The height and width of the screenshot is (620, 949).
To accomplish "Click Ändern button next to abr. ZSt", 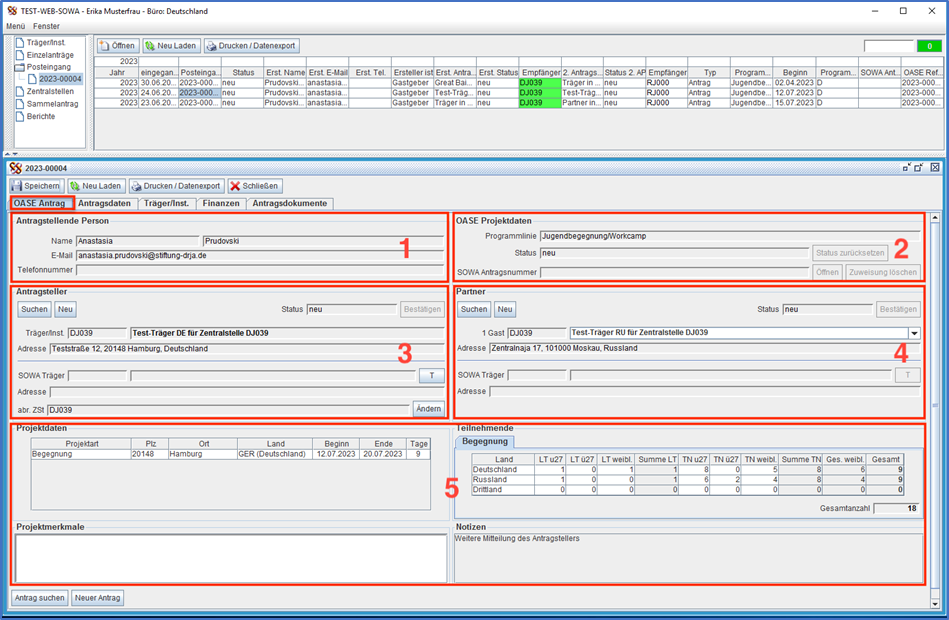I will coord(428,409).
